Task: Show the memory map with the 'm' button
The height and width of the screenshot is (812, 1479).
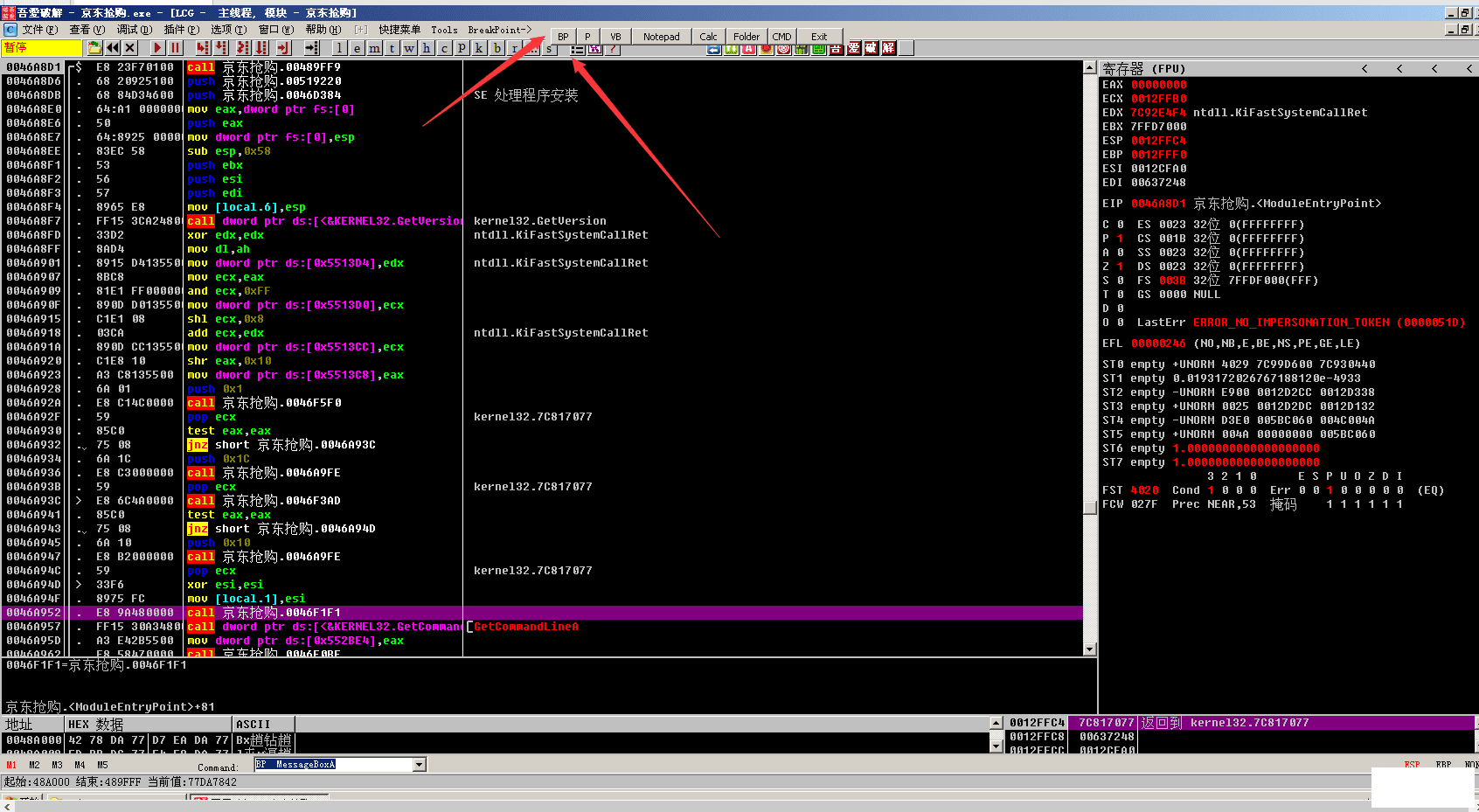Action: (x=374, y=48)
